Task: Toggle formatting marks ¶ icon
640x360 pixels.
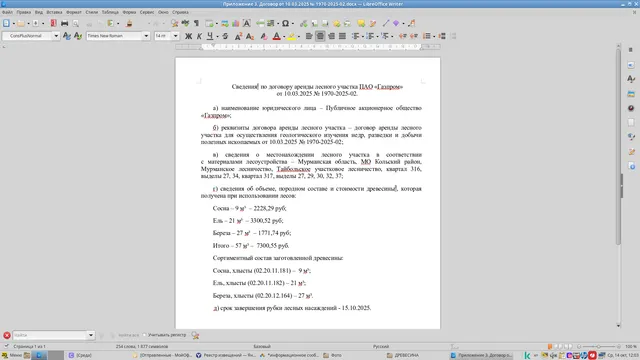Action: tap(196, 23)
